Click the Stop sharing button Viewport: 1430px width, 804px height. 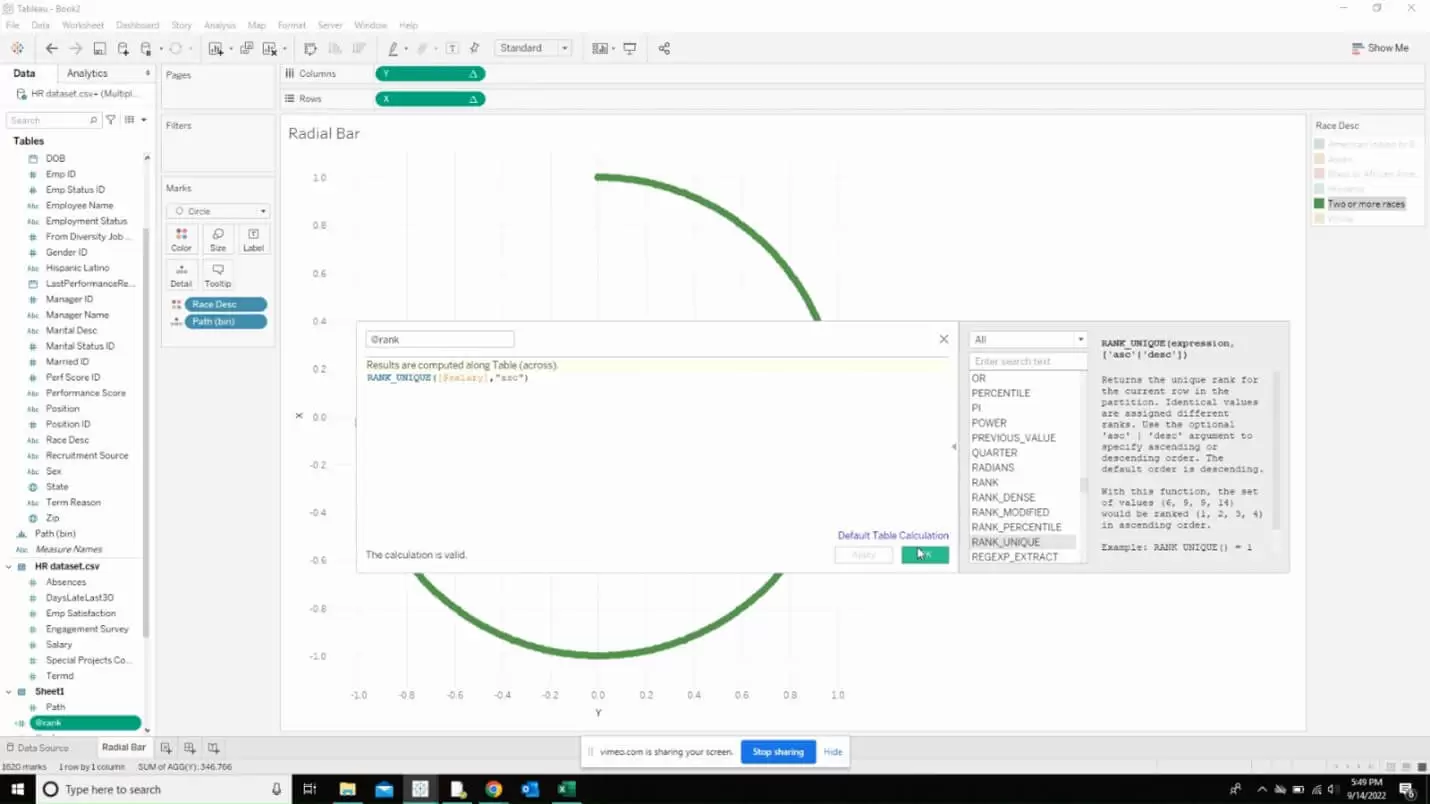777,752
